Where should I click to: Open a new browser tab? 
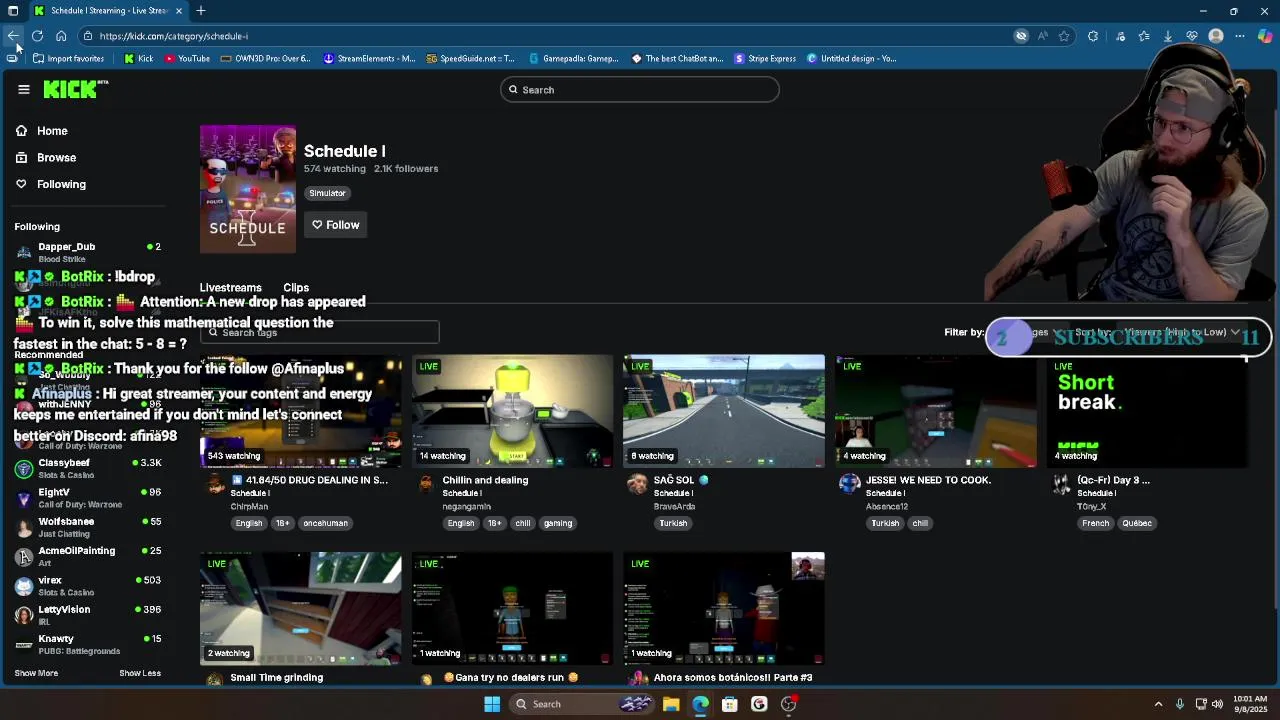[201, 11]
